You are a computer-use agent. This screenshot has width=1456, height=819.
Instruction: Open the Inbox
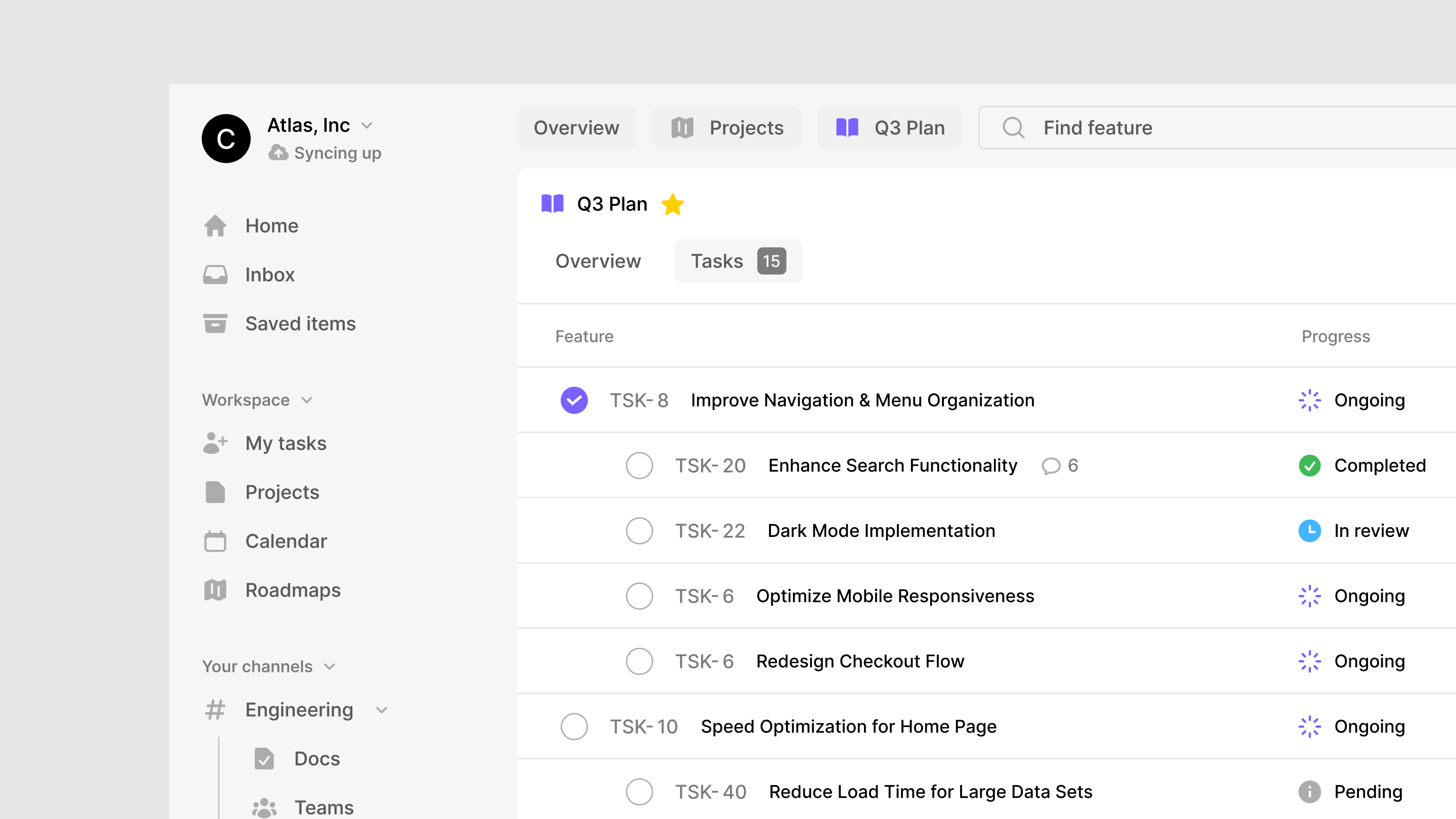click(x=270, y=274)
